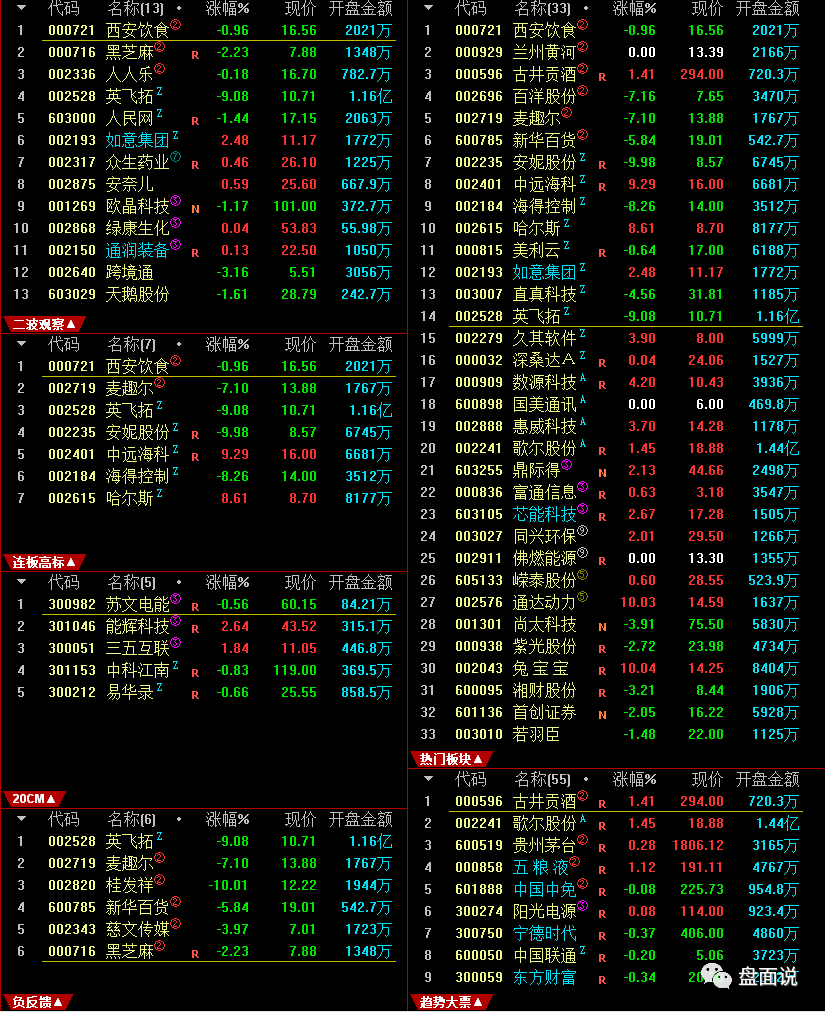Click stock 002317 众生药业
This screenshot has width=825, height=1013.
pyautogui.click(x=204, y=162)
